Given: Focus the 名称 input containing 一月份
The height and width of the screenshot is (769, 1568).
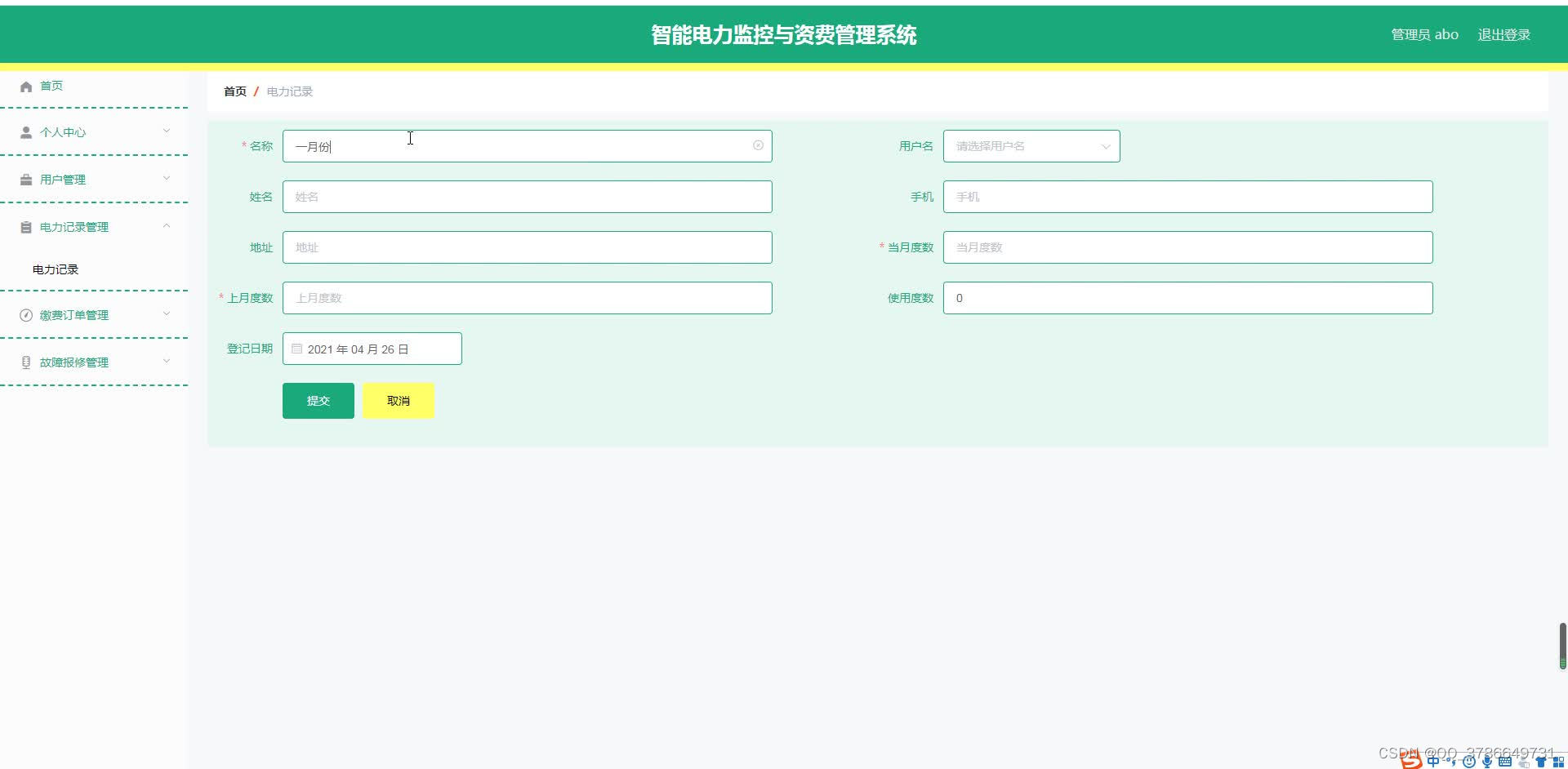Looking at the screenshot, I should [527, 146].
